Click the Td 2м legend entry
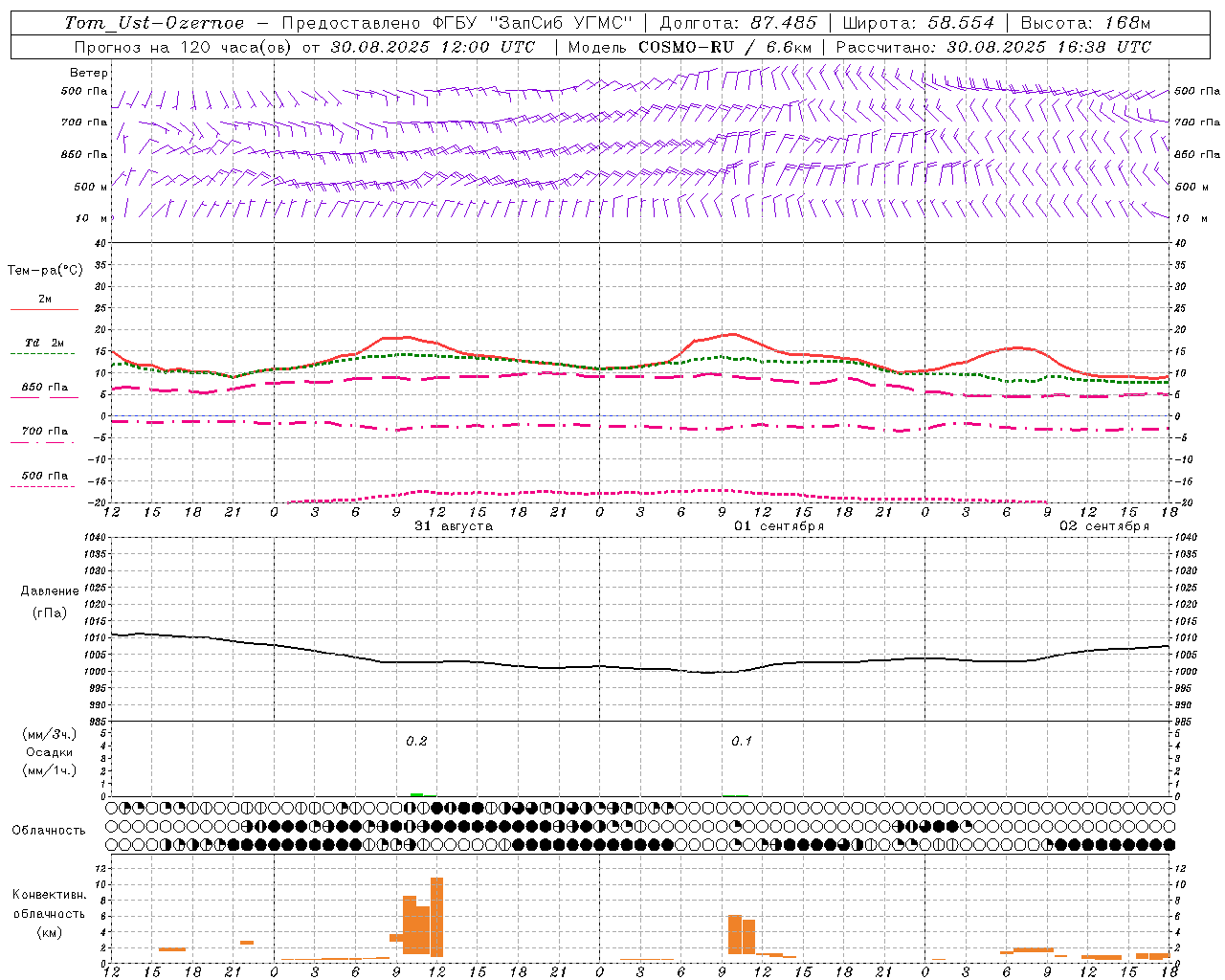This screenshot has width=1225, height=980. point(44,343)
